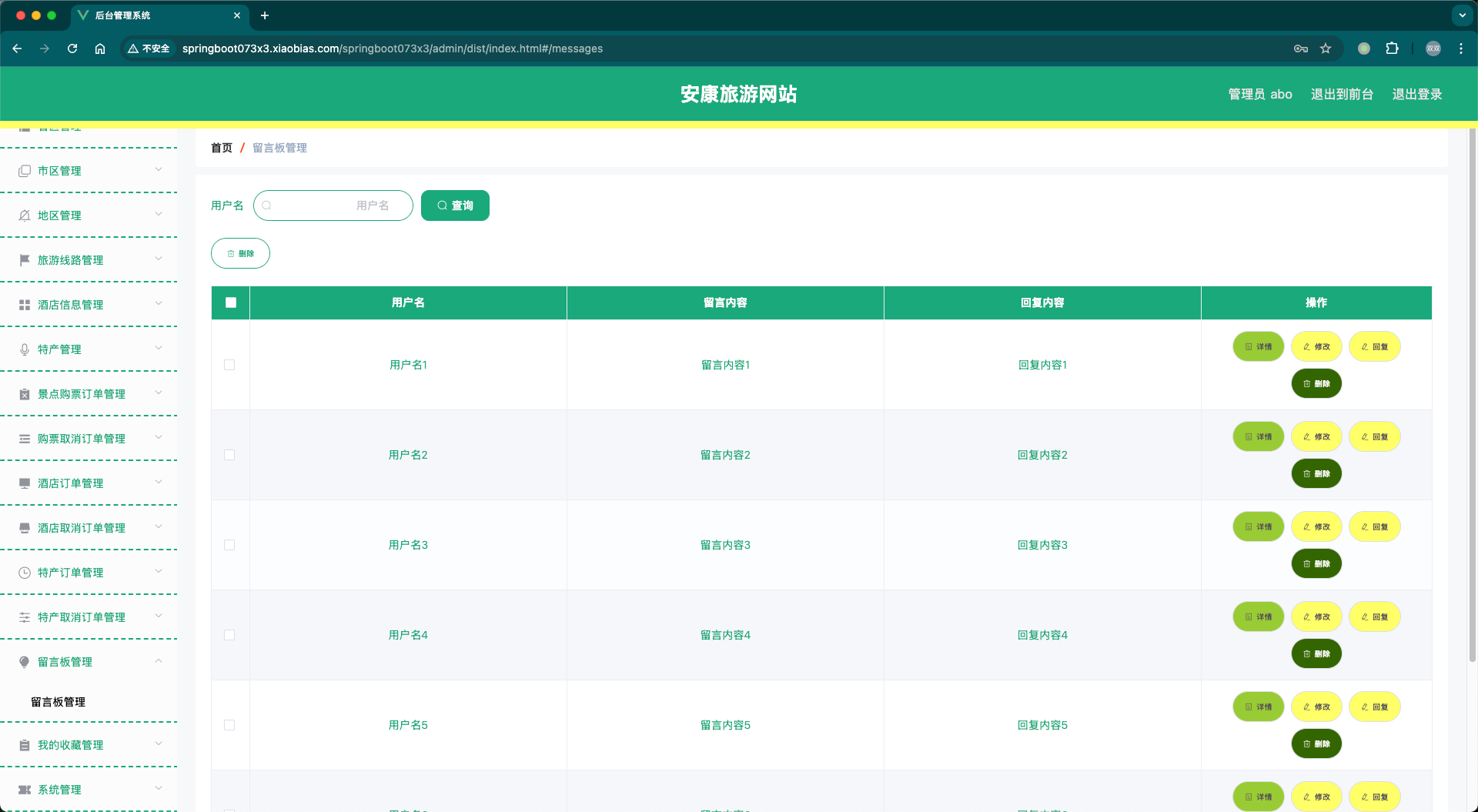Open 特产订单管理 menu label
The width and height of the screenshot is (1478, 812).
(x=71, y=573)
